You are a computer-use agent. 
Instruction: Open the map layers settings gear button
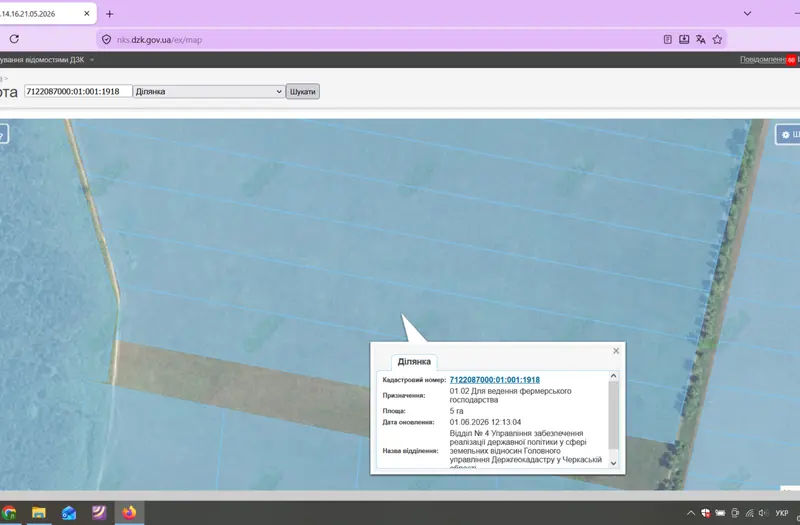point(788,135)
